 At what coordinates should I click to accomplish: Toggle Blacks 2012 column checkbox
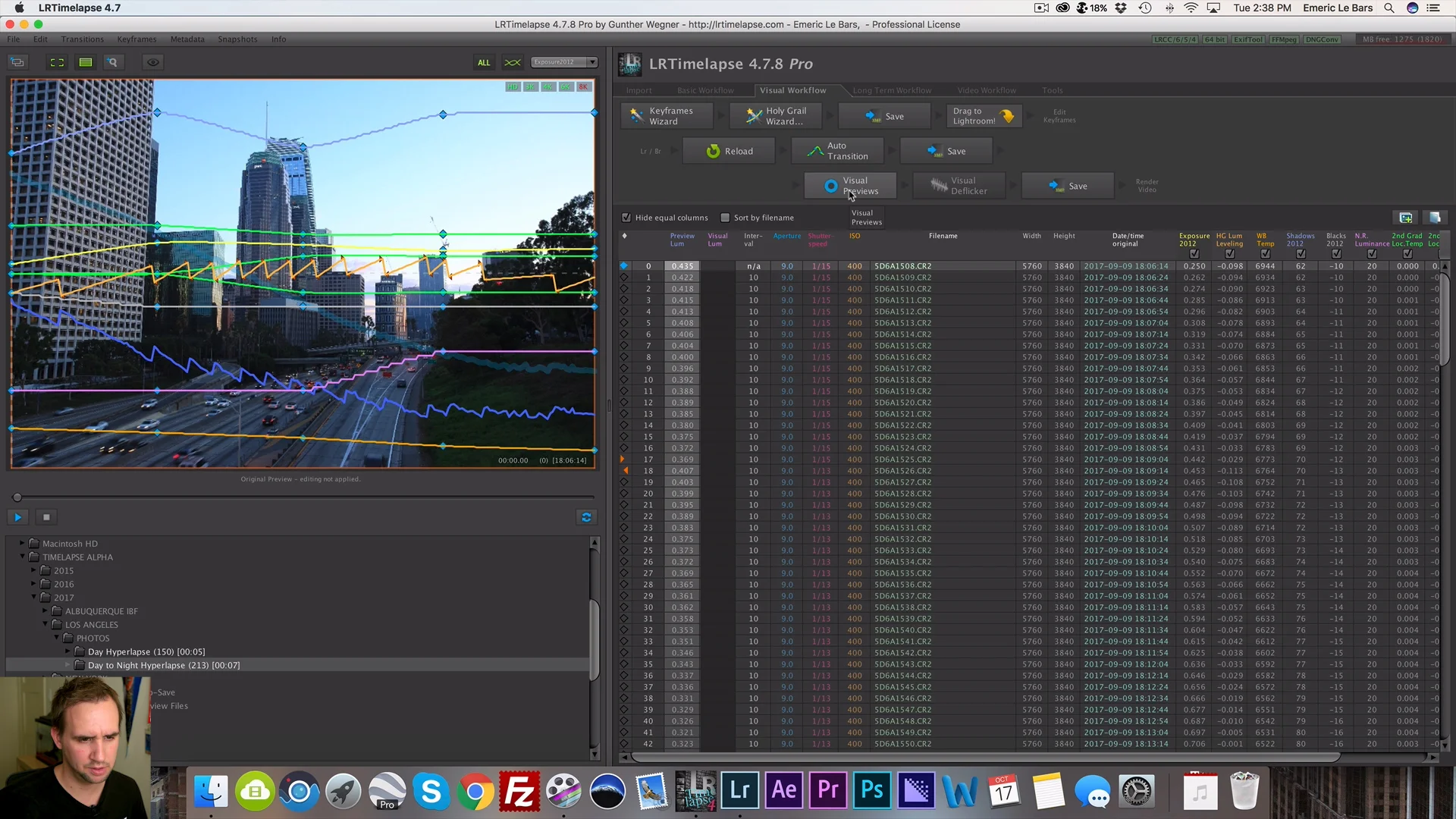(x=1336, y=254)
